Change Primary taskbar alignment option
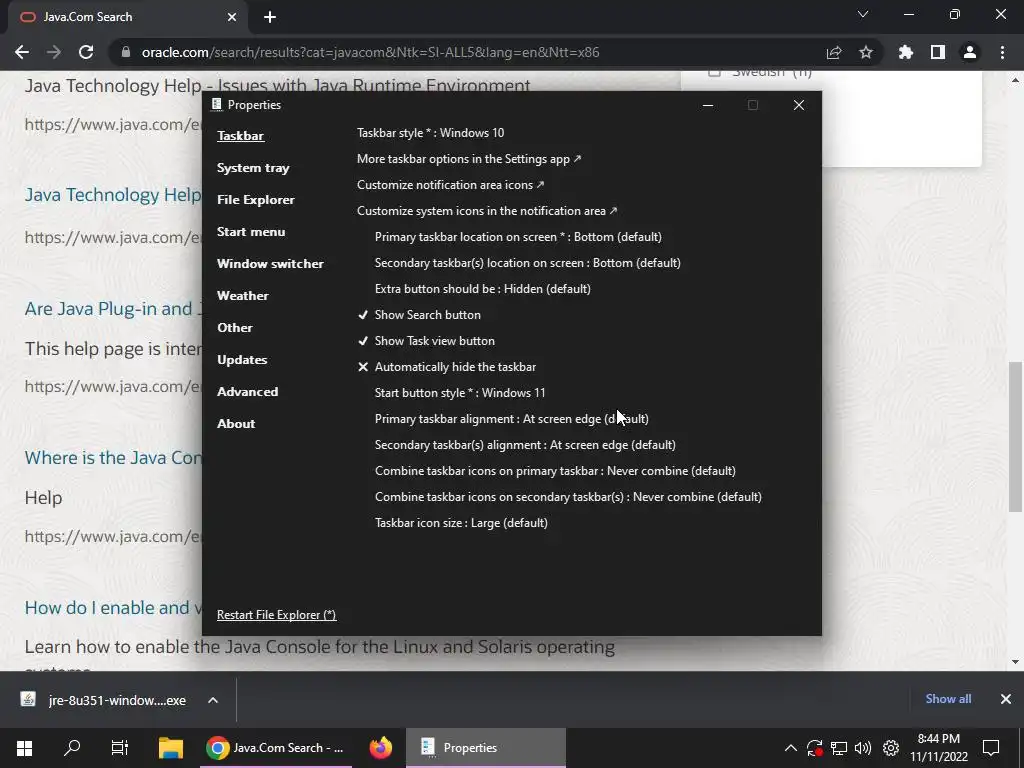 point(511,419)
